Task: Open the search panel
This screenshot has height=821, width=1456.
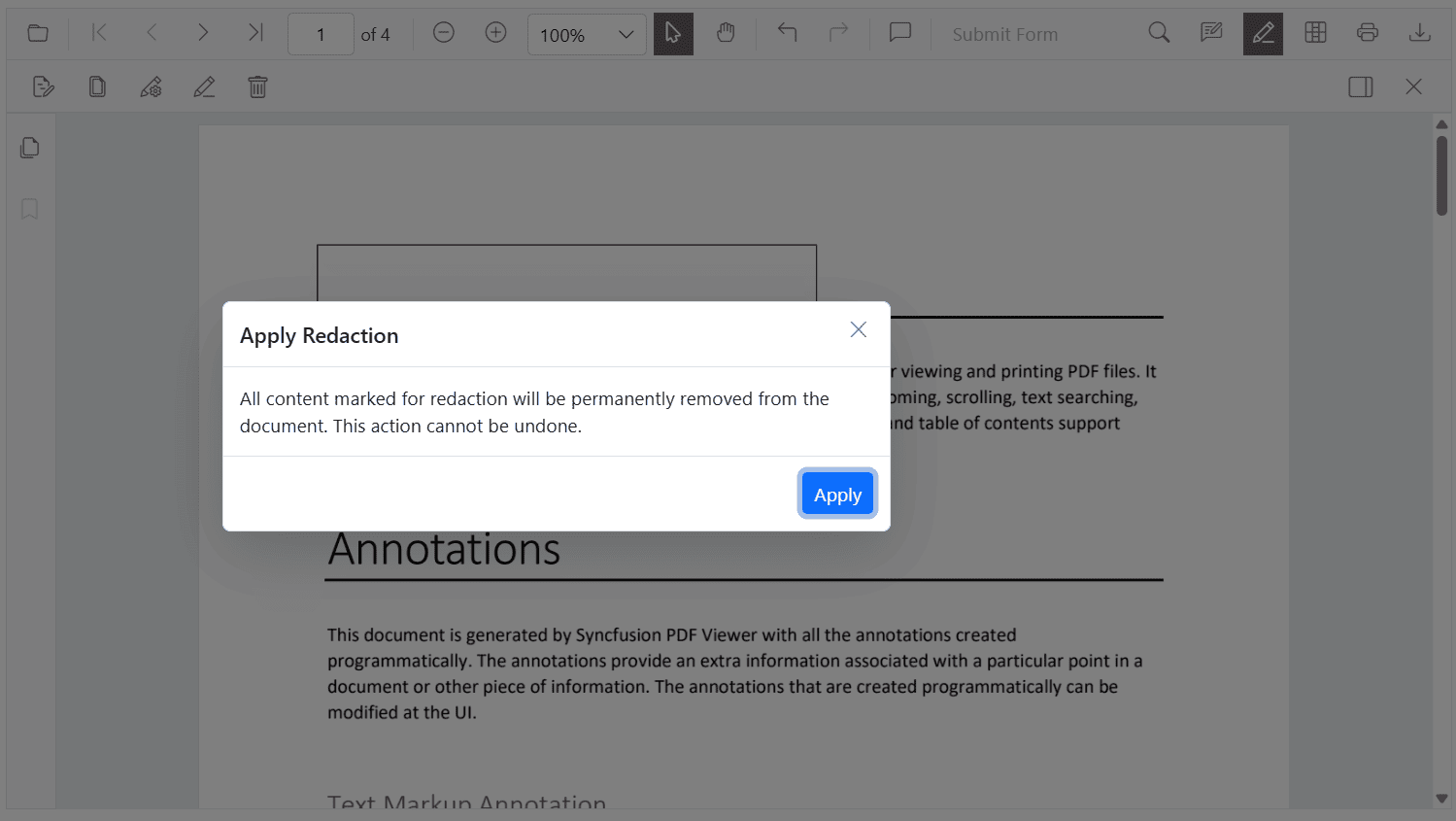Action: pyautogui.click(x=1159, y=32)
